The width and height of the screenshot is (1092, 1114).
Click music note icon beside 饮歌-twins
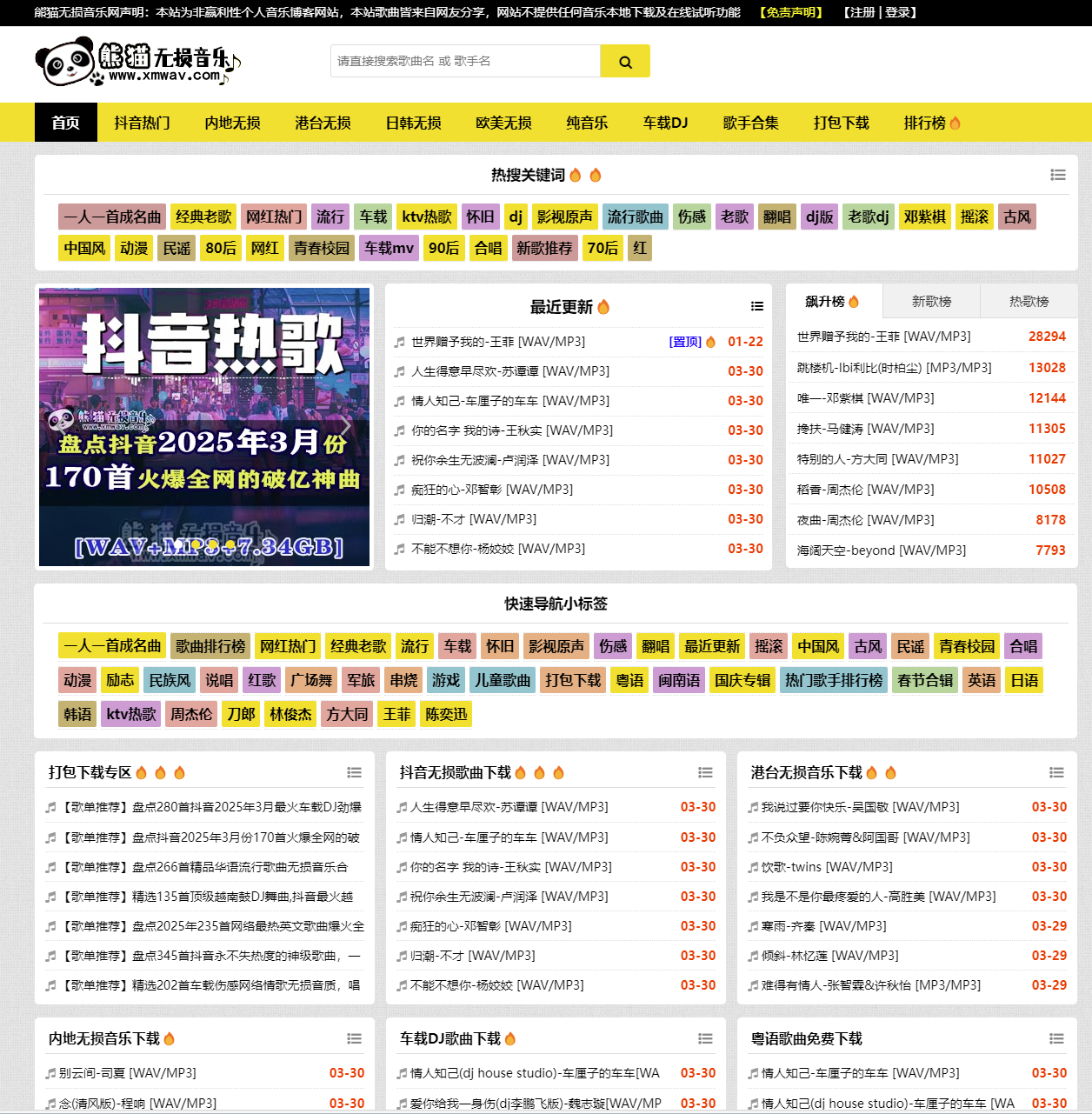pos(753,867)
